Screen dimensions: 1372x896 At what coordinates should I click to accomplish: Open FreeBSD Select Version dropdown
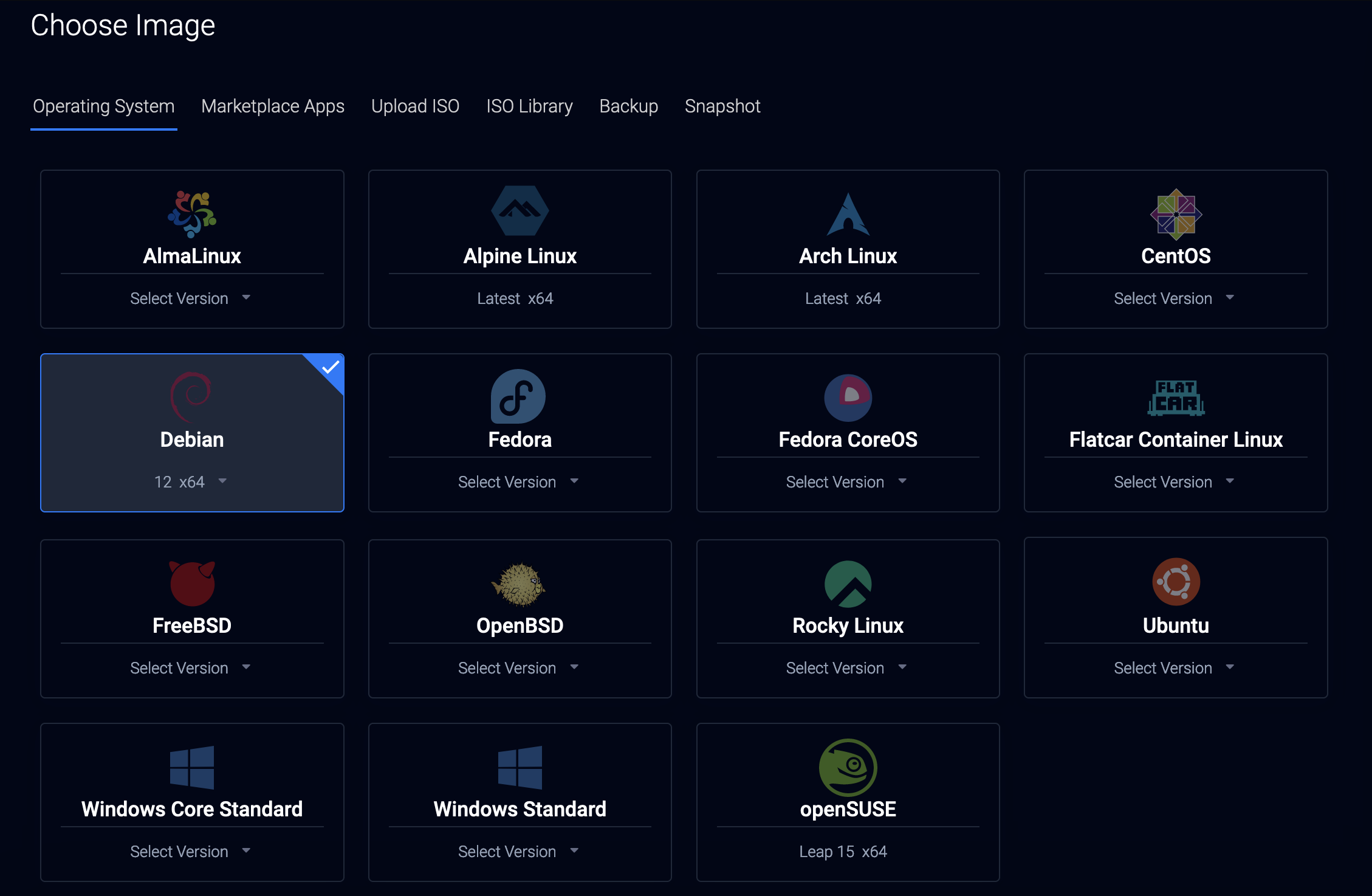coord(190,668)
